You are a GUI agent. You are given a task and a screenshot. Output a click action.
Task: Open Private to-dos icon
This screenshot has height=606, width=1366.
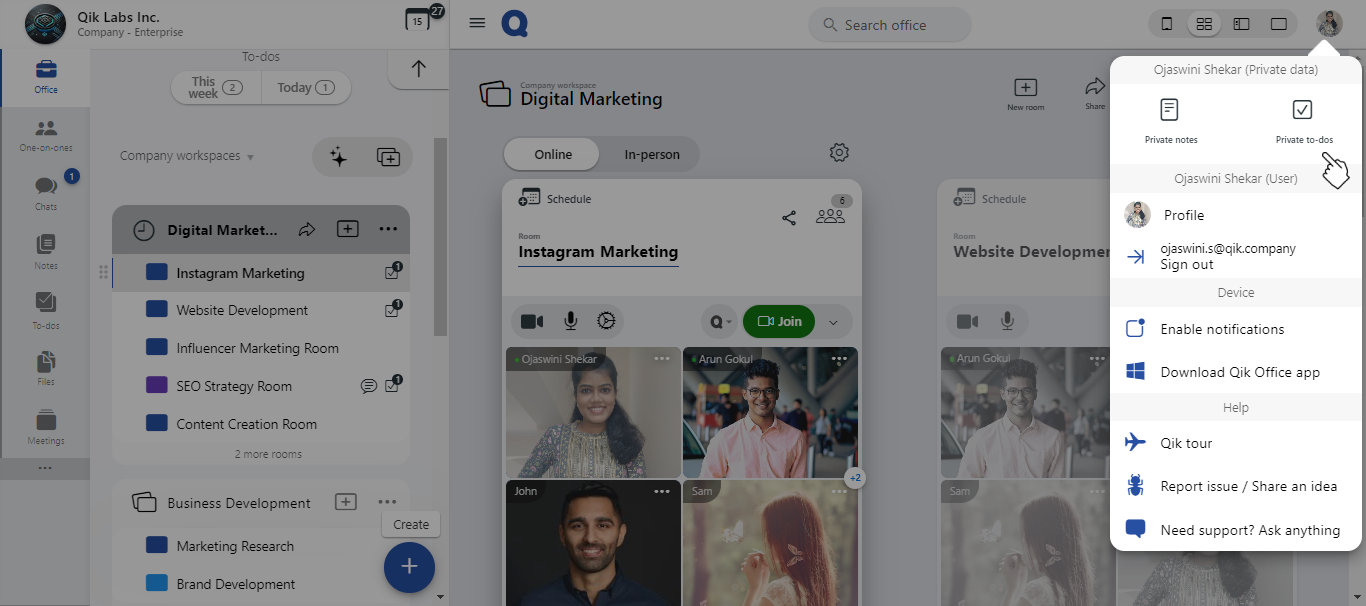[x=1302, y=110]
